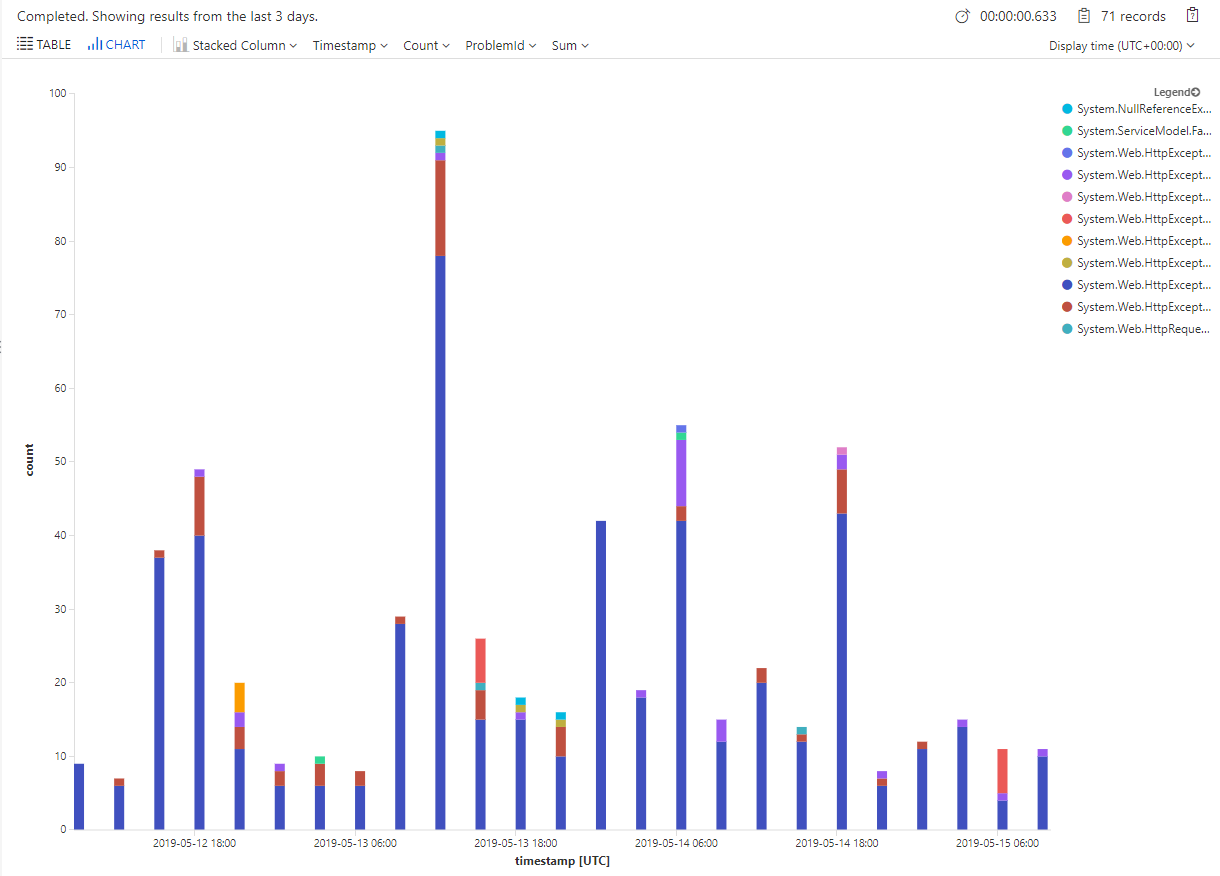
Task: Click the Stacked Column chart icon
Action: pyautogui.click(x=181, y=45)
